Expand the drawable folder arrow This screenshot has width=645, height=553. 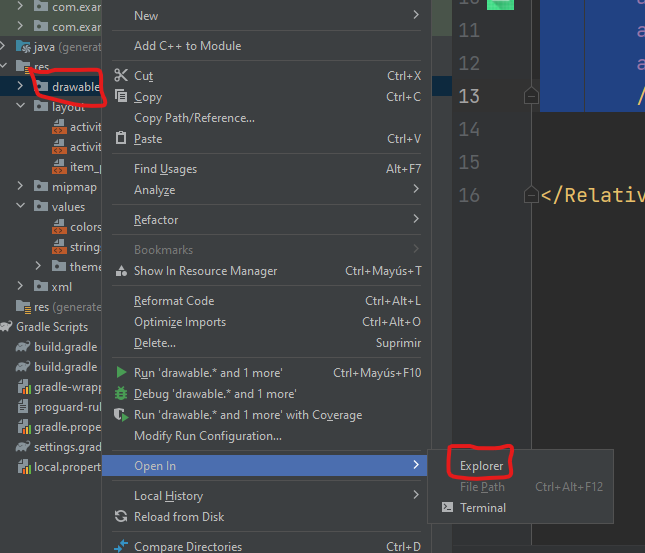pos(21,87)
